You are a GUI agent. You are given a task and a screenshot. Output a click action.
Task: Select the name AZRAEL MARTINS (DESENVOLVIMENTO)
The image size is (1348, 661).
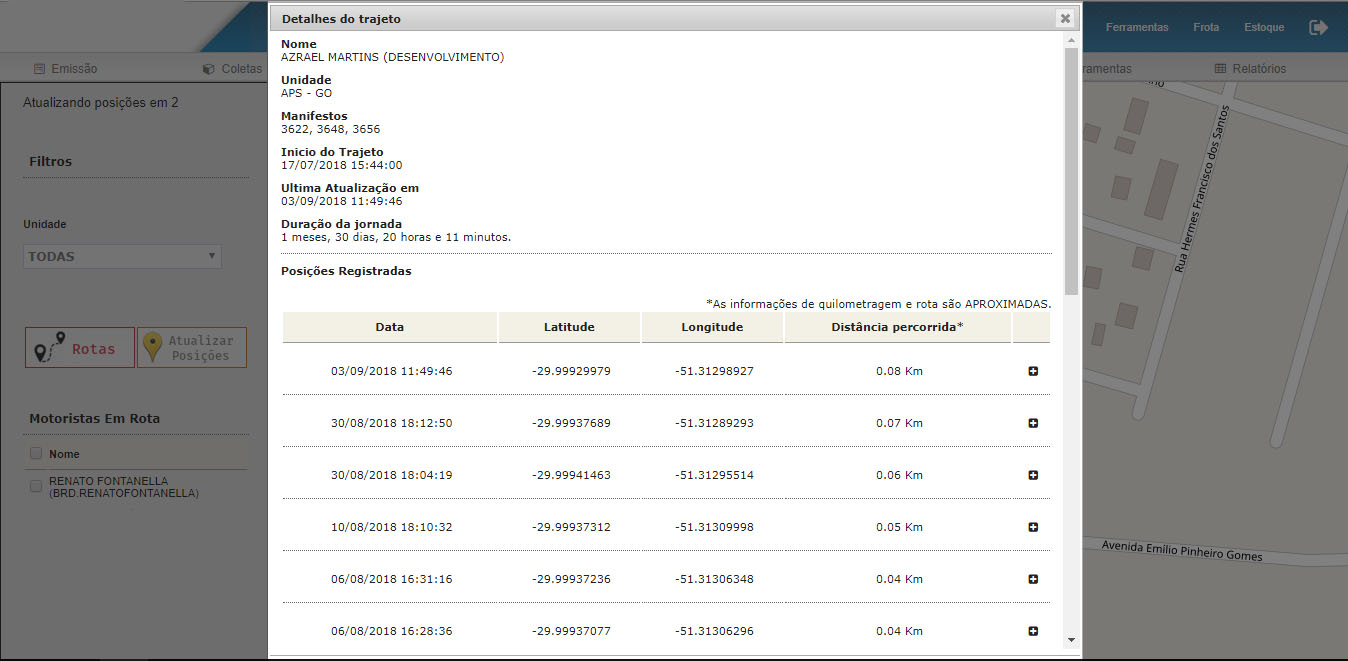click(393, 57)
